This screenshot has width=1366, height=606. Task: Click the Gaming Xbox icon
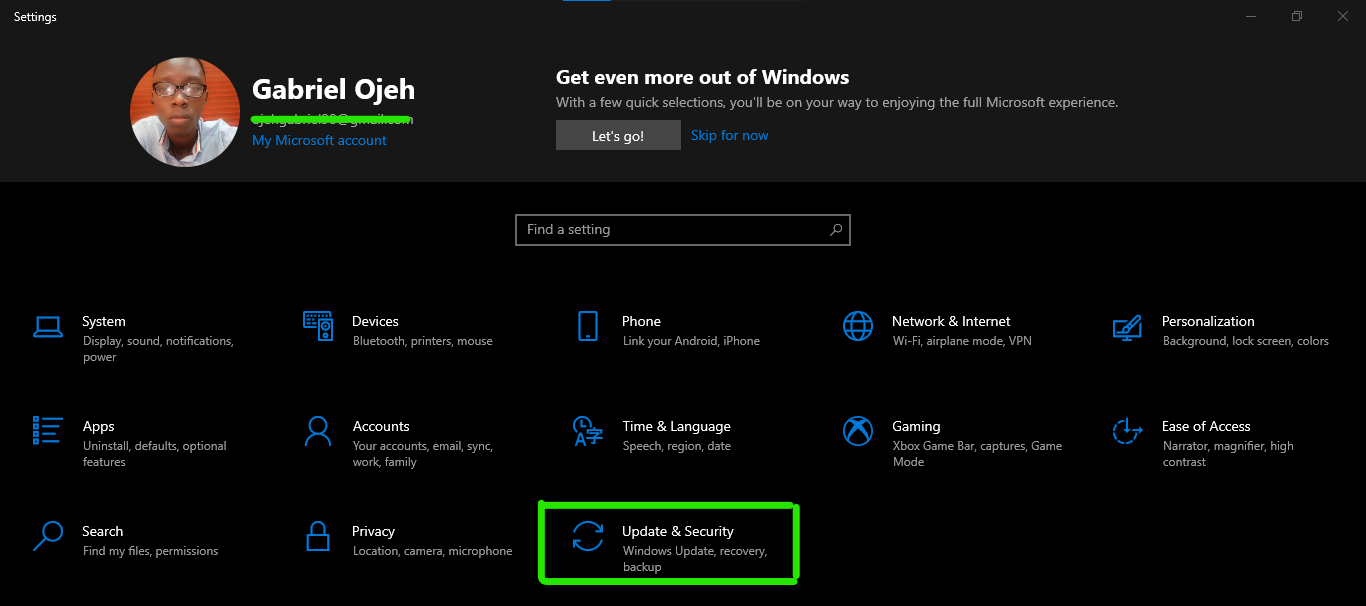(858, 431)
